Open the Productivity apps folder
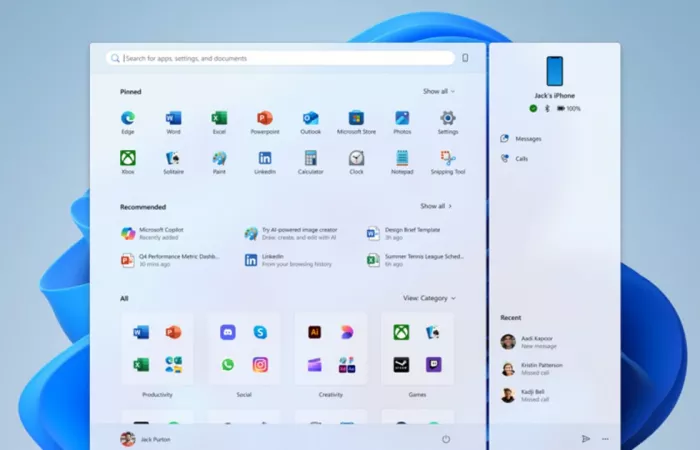This screenshot has width=700, height=450. [x=157, y=348]
